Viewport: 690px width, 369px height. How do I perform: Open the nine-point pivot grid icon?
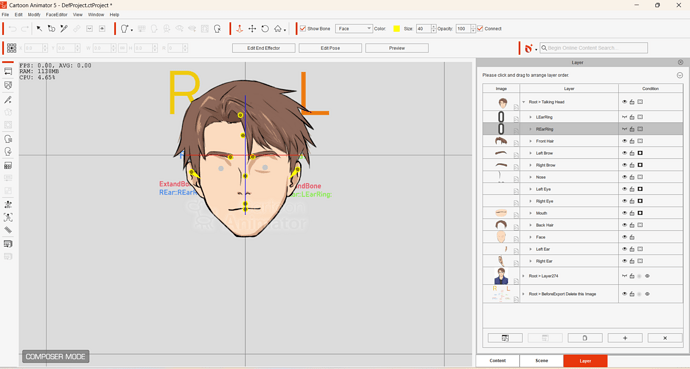coord(12,48)
